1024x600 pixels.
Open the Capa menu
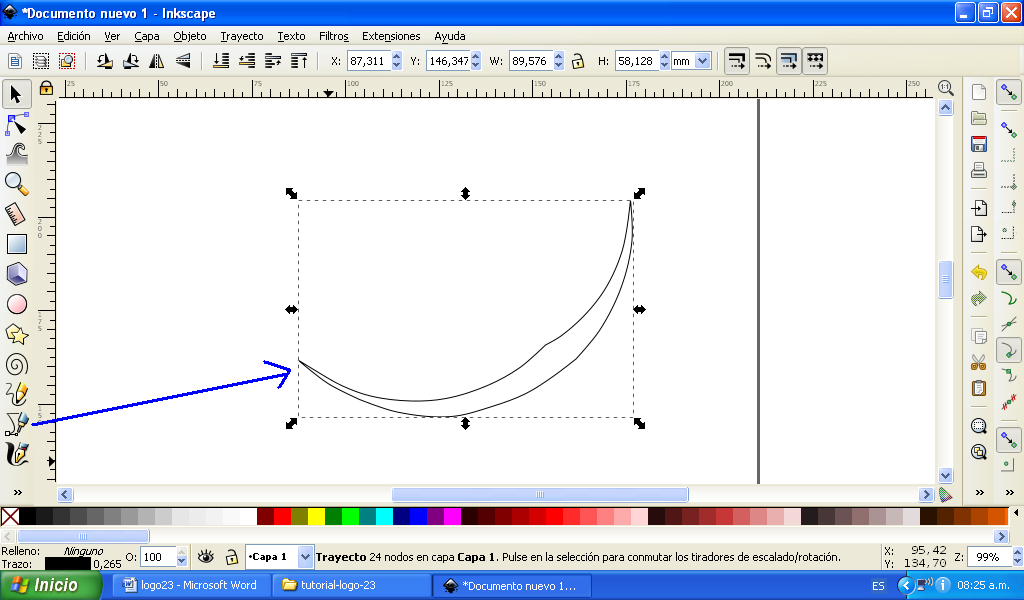[147, 36]
